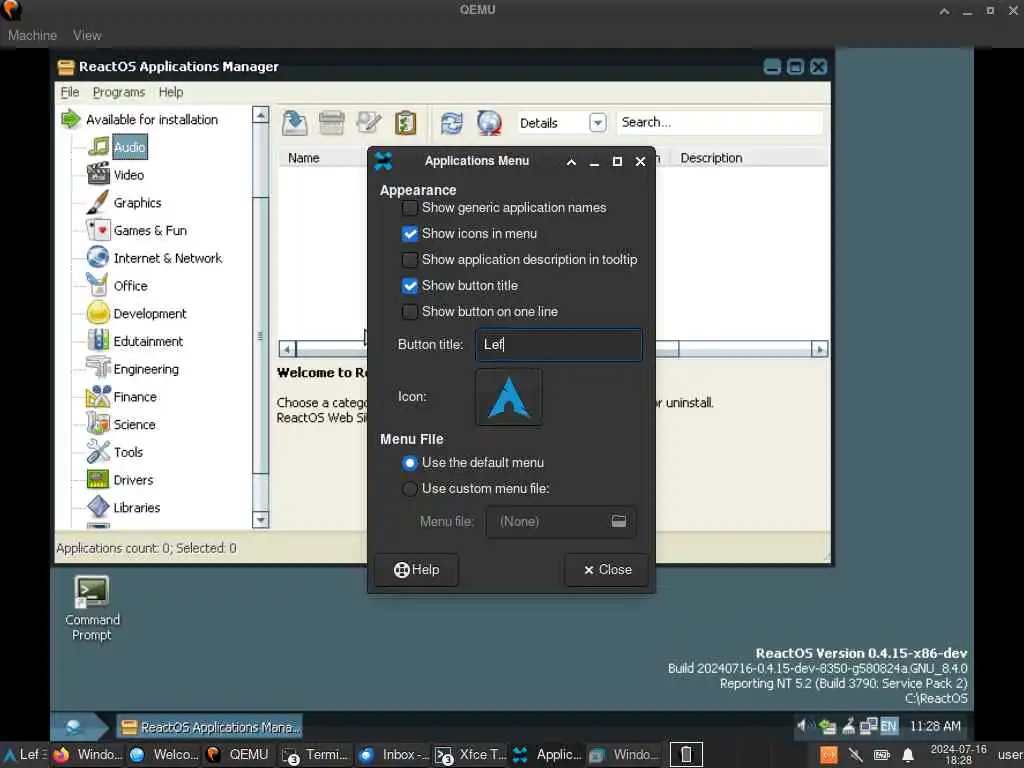Click the Menu file chooser field
1024x768 pixels.
click(x=560, y=522)
